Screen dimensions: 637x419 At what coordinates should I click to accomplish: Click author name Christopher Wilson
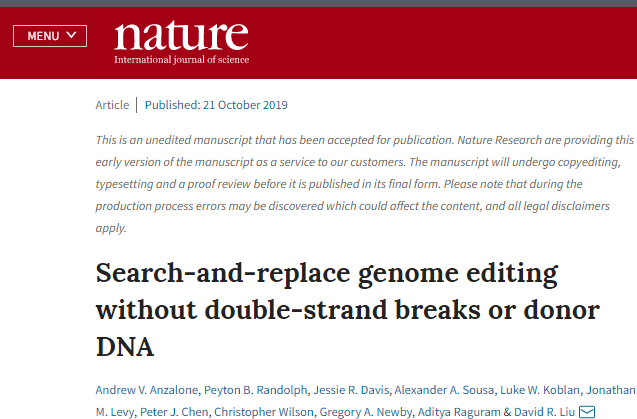(x=264, y=412)
